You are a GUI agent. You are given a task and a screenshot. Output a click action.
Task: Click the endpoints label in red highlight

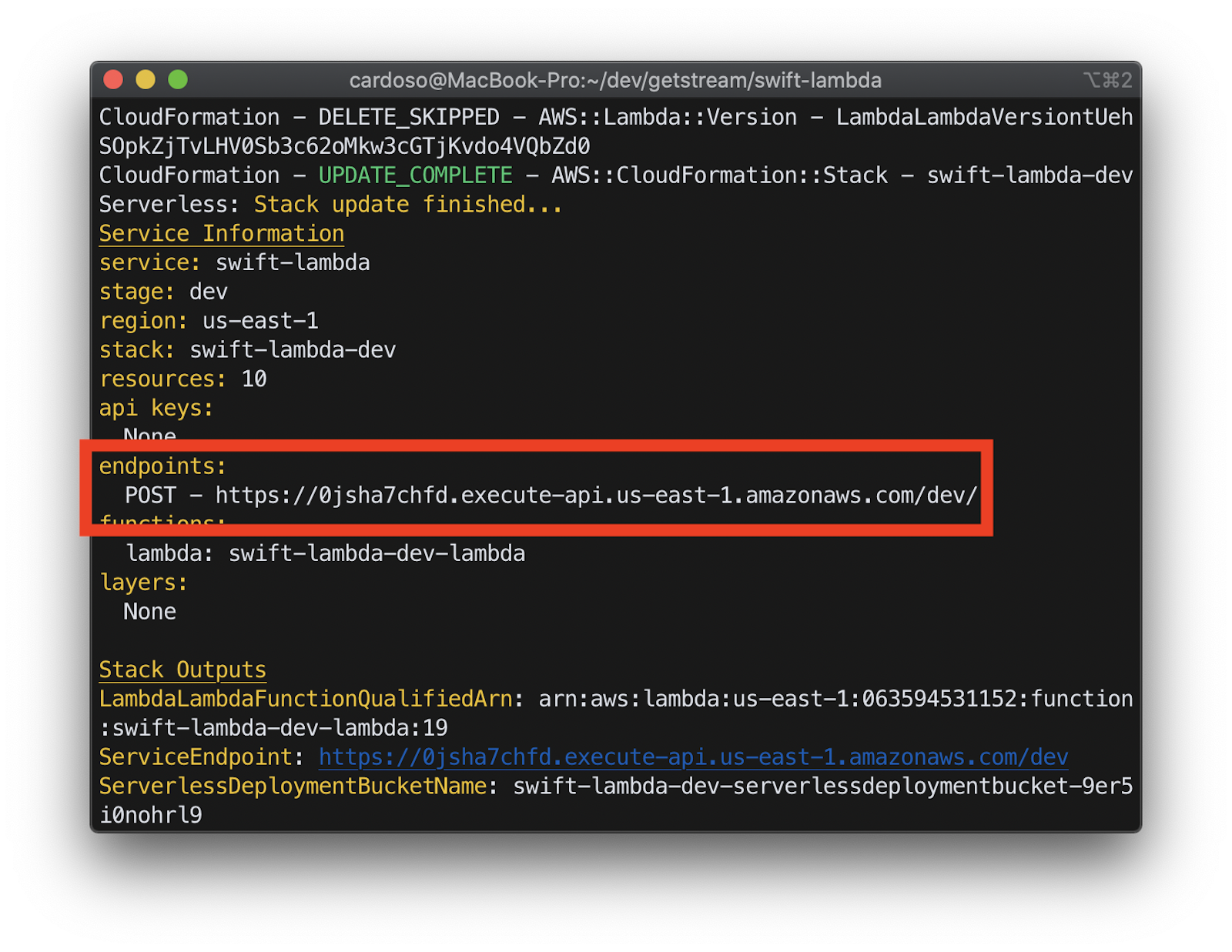162,466
